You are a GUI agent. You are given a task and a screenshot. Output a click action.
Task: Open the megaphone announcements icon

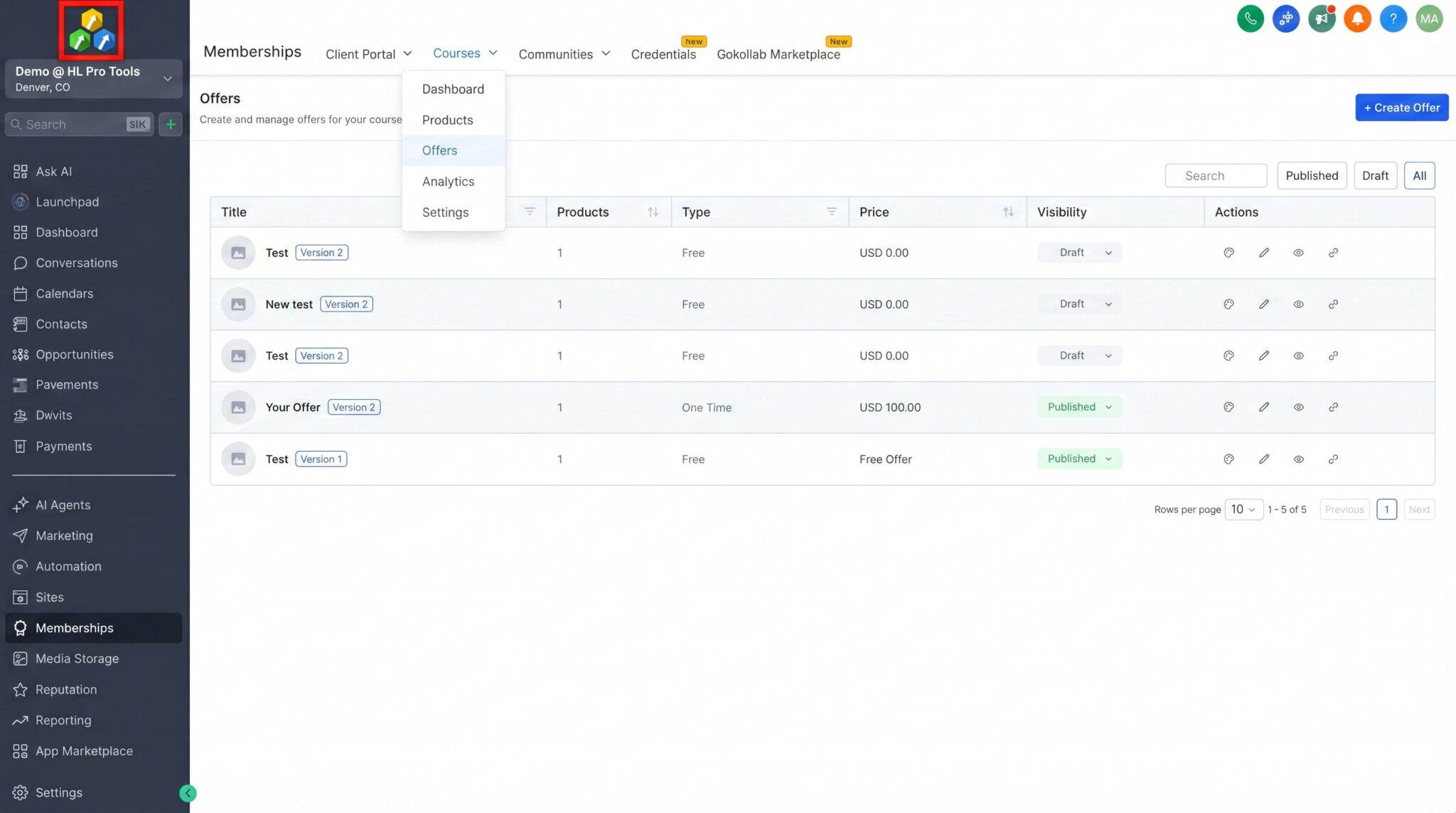(x=1322, y=18)
